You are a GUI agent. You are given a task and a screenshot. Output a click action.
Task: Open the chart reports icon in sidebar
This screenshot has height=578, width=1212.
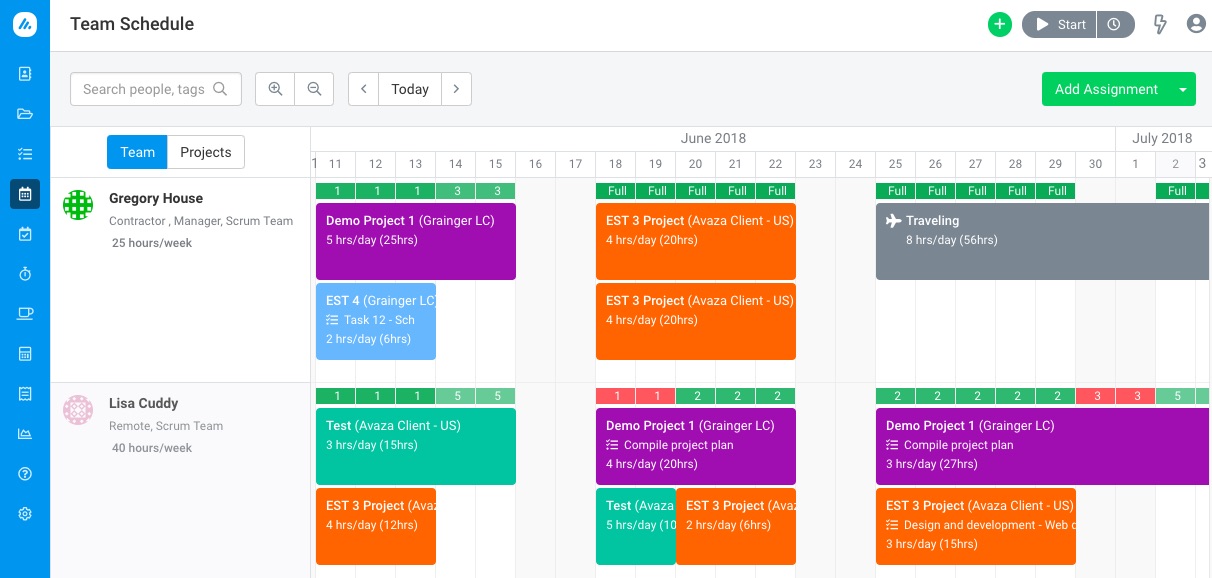(x=25, y=433)
